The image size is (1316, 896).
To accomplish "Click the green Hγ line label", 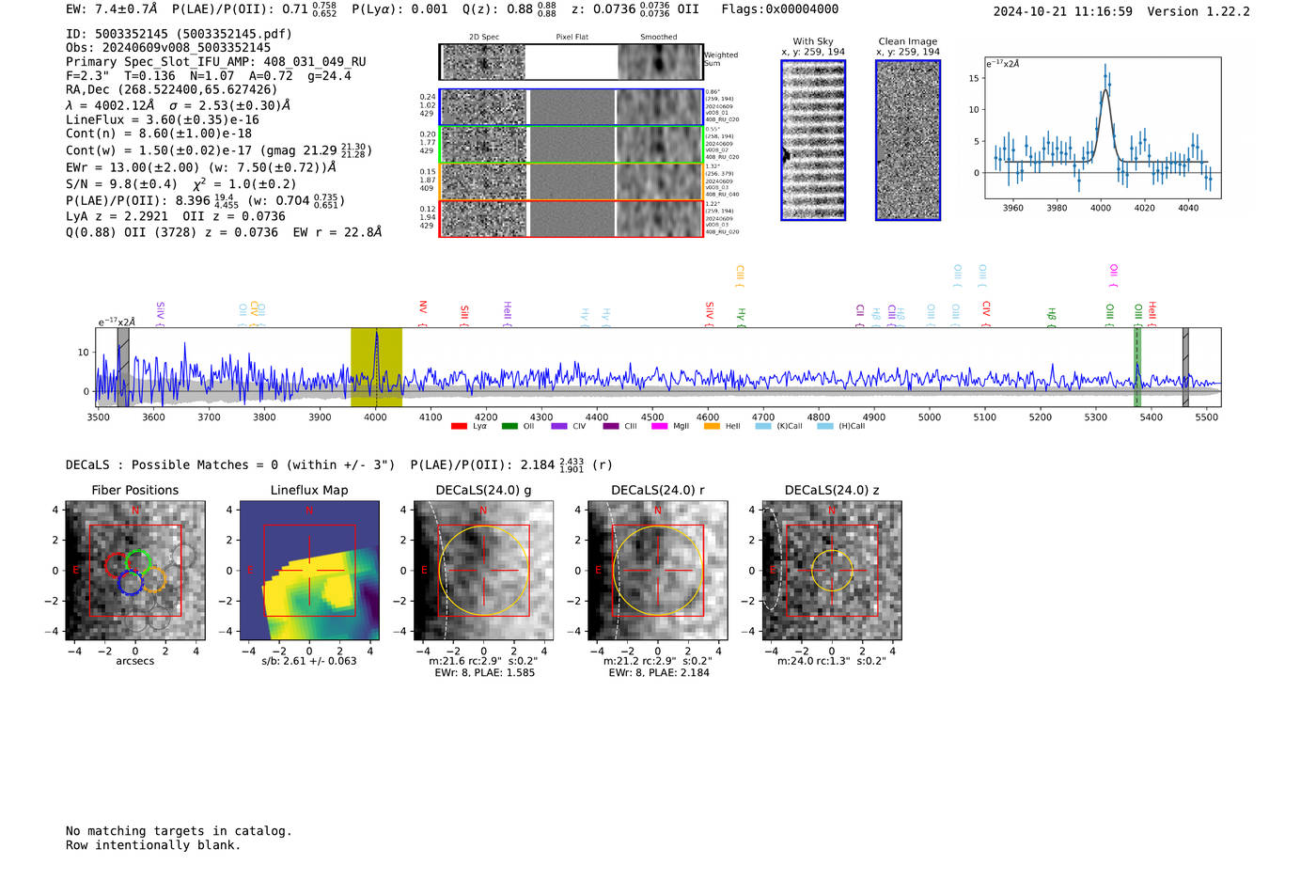I will (741, 317).
